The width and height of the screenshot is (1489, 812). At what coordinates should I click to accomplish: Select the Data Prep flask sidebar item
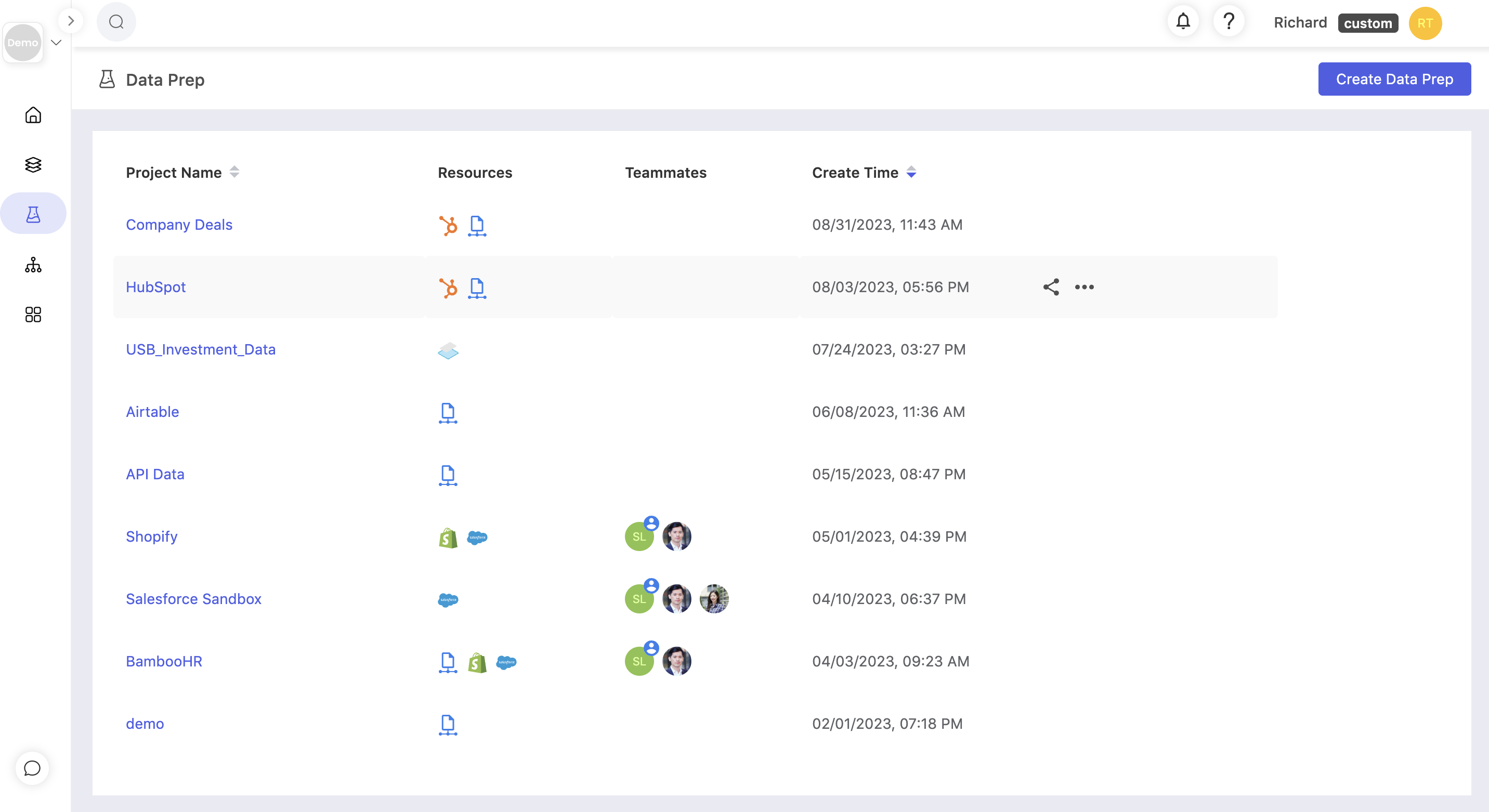tap(33, 214)
